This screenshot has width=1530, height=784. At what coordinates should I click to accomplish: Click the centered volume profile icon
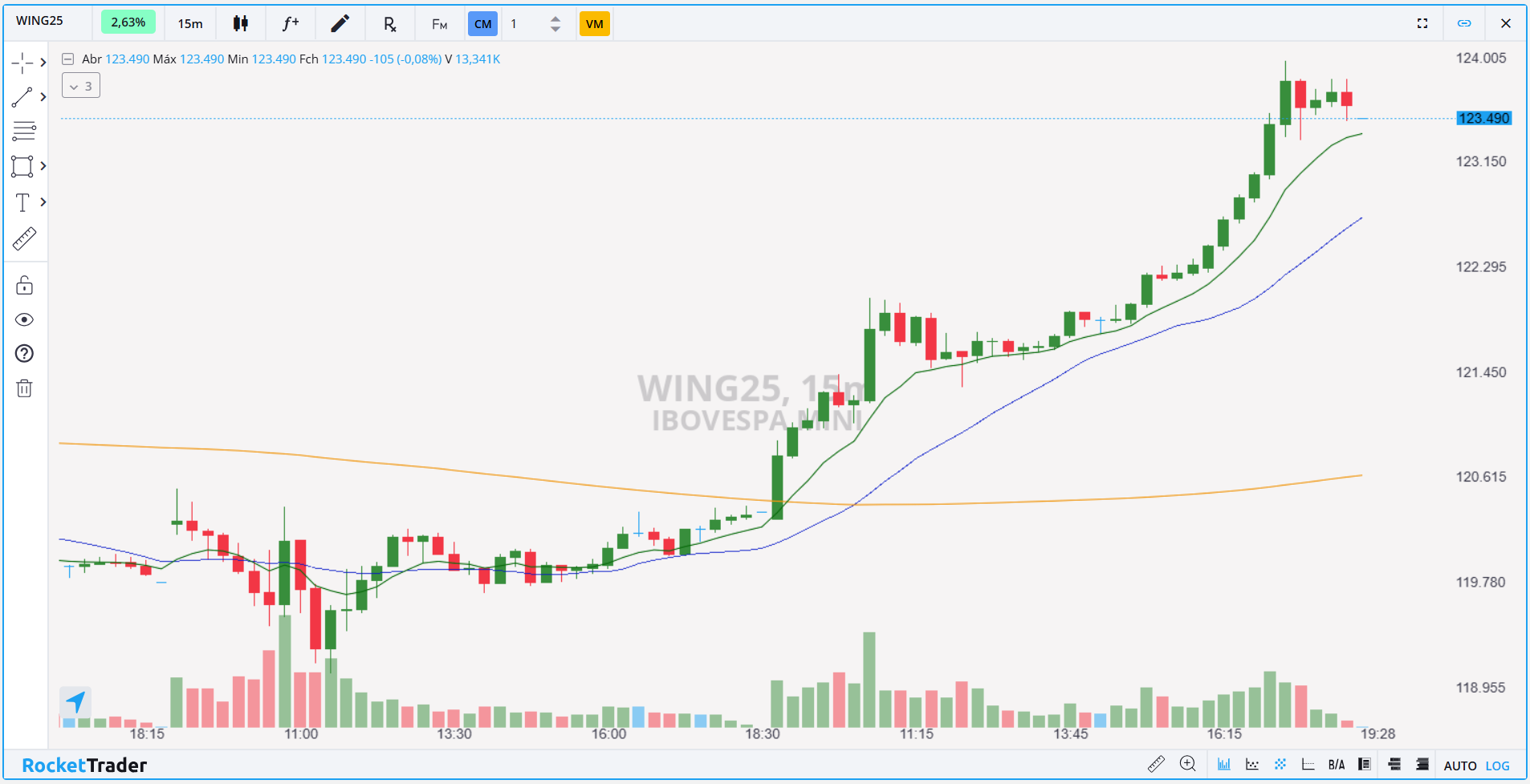[x=1394, y=764]
